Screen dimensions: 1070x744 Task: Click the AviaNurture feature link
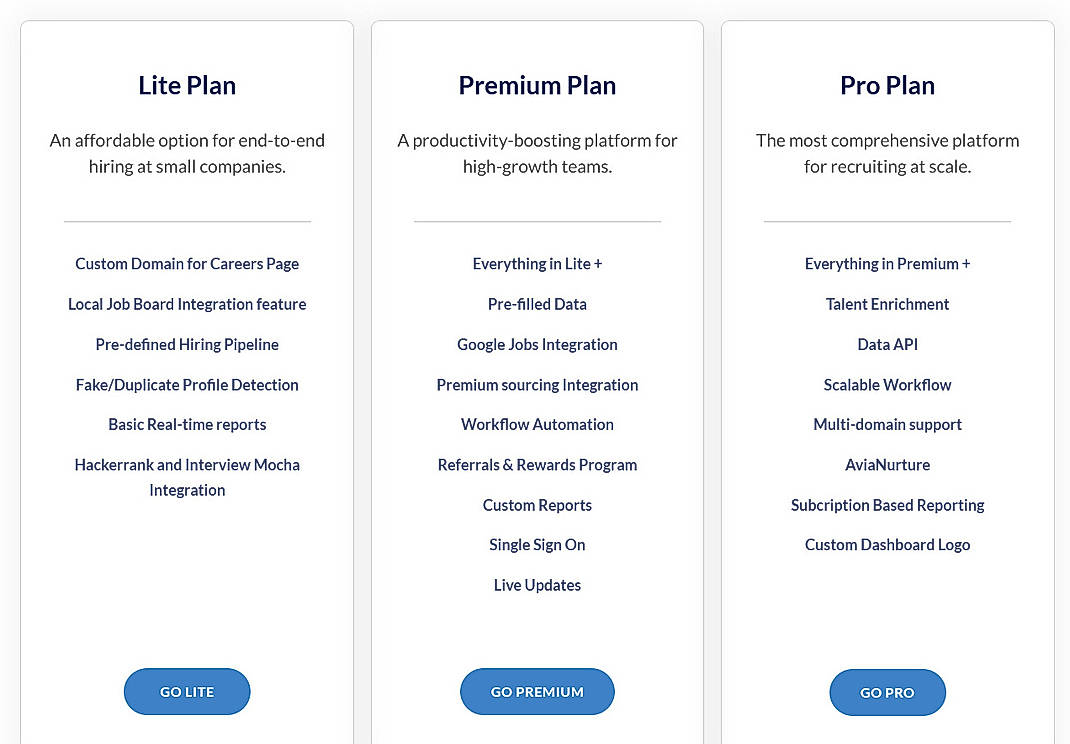tap(886, 464)
